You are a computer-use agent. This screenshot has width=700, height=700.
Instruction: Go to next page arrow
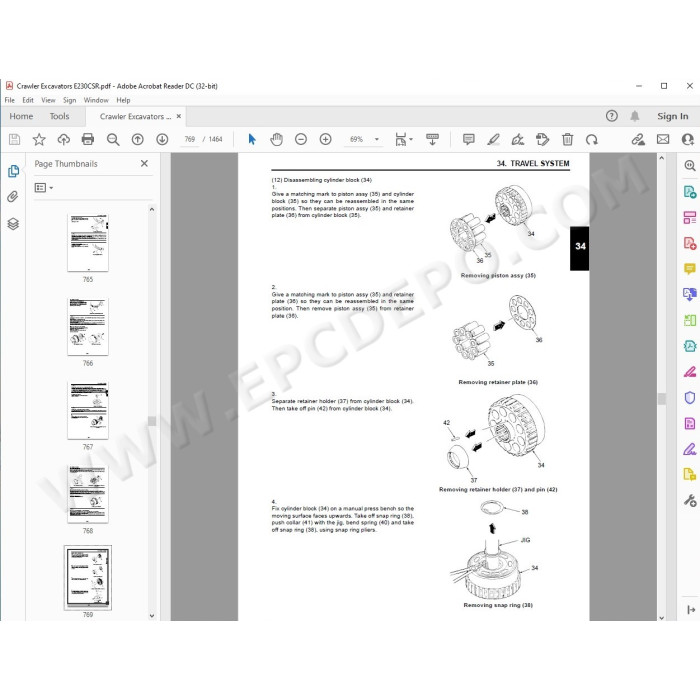click(162, 140)
